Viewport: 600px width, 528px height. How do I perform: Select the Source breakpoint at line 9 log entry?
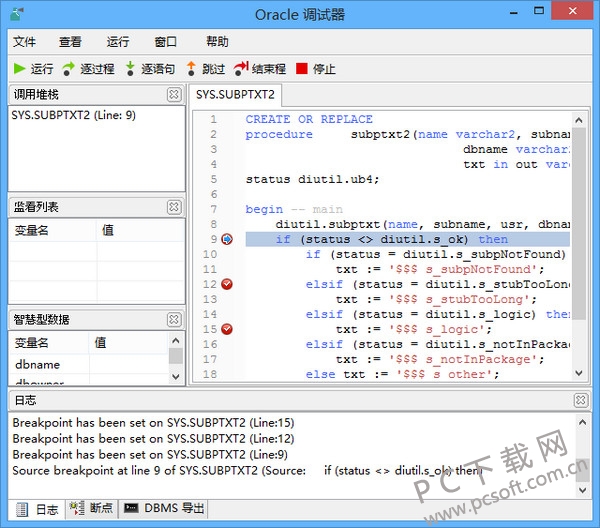click(247, 471)
